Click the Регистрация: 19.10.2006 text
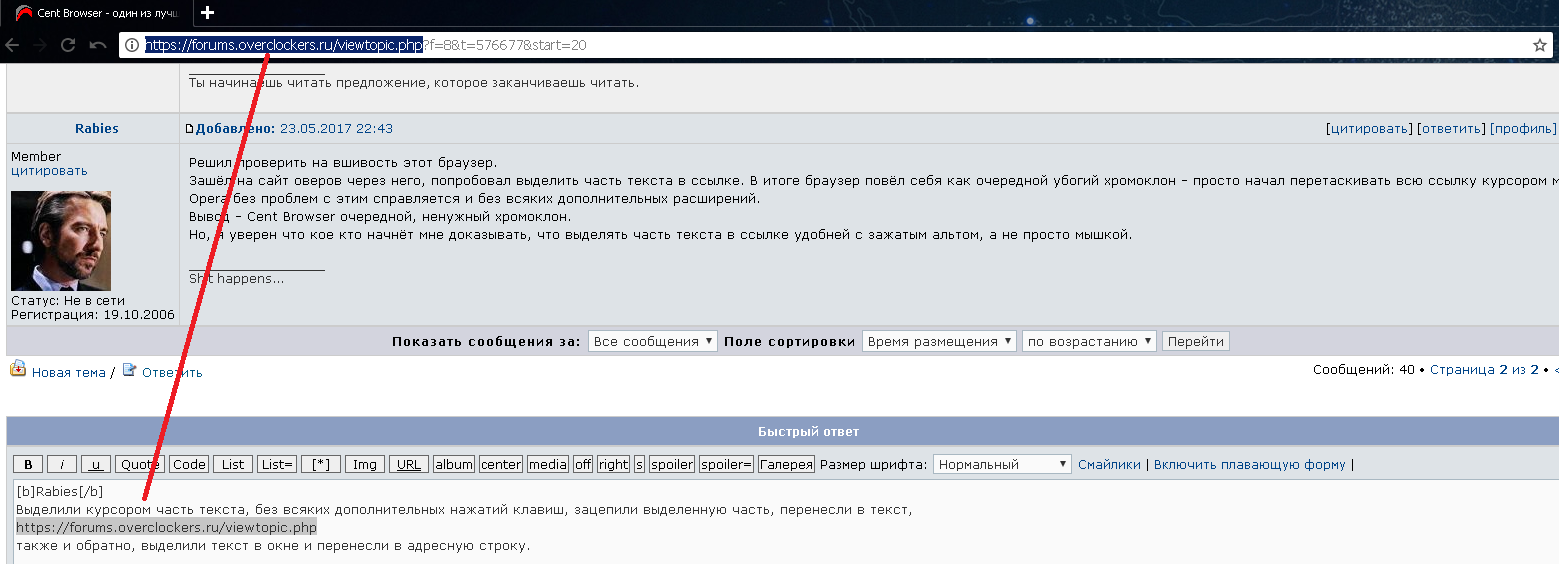This screenshot has height=564, width=1559. (93, 314)
